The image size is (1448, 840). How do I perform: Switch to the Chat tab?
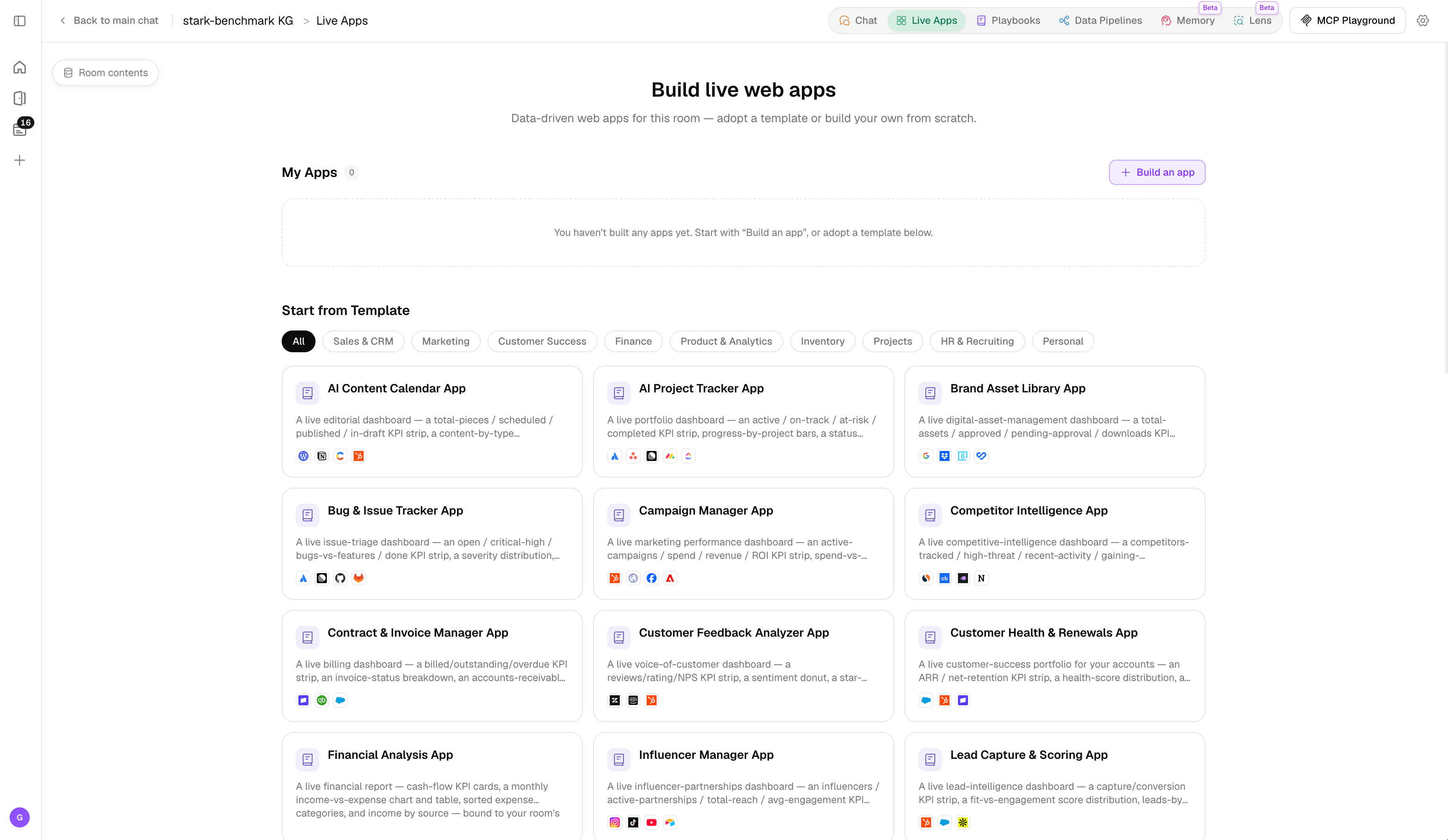pos(858,20)
